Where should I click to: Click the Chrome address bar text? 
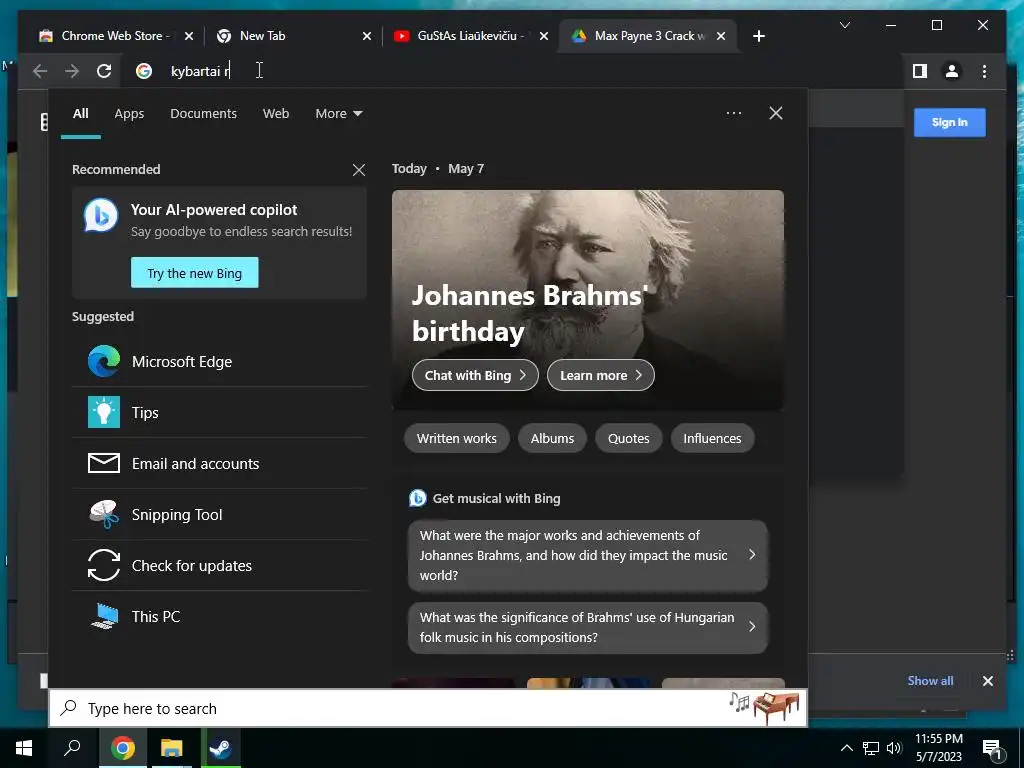coord(200,71)
